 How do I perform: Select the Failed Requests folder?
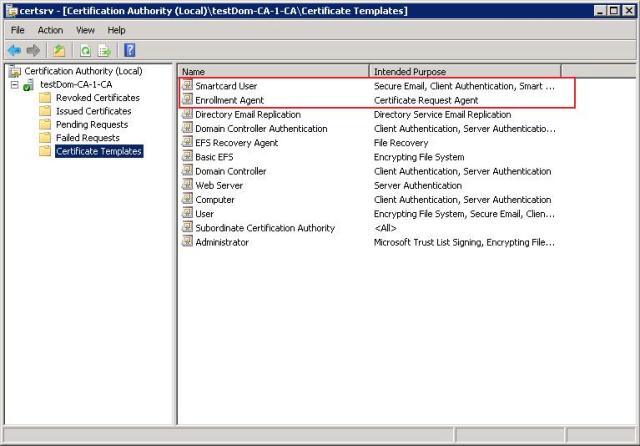(x=87, y=137)
